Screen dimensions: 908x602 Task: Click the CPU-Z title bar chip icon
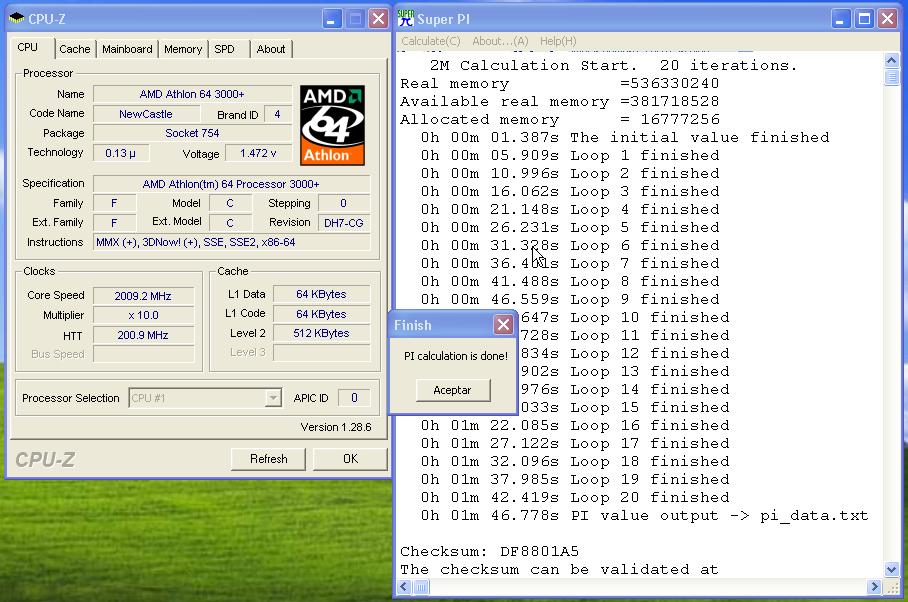17,18
